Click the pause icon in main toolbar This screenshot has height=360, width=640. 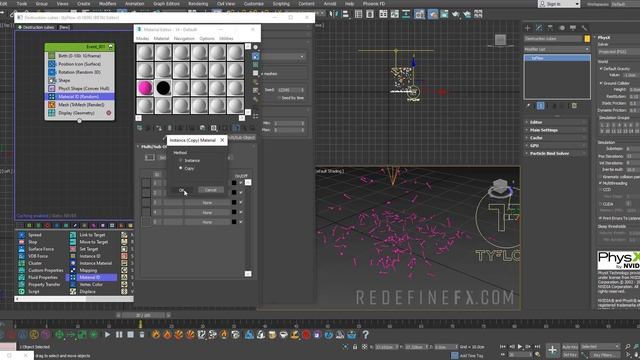click(119, 335)
